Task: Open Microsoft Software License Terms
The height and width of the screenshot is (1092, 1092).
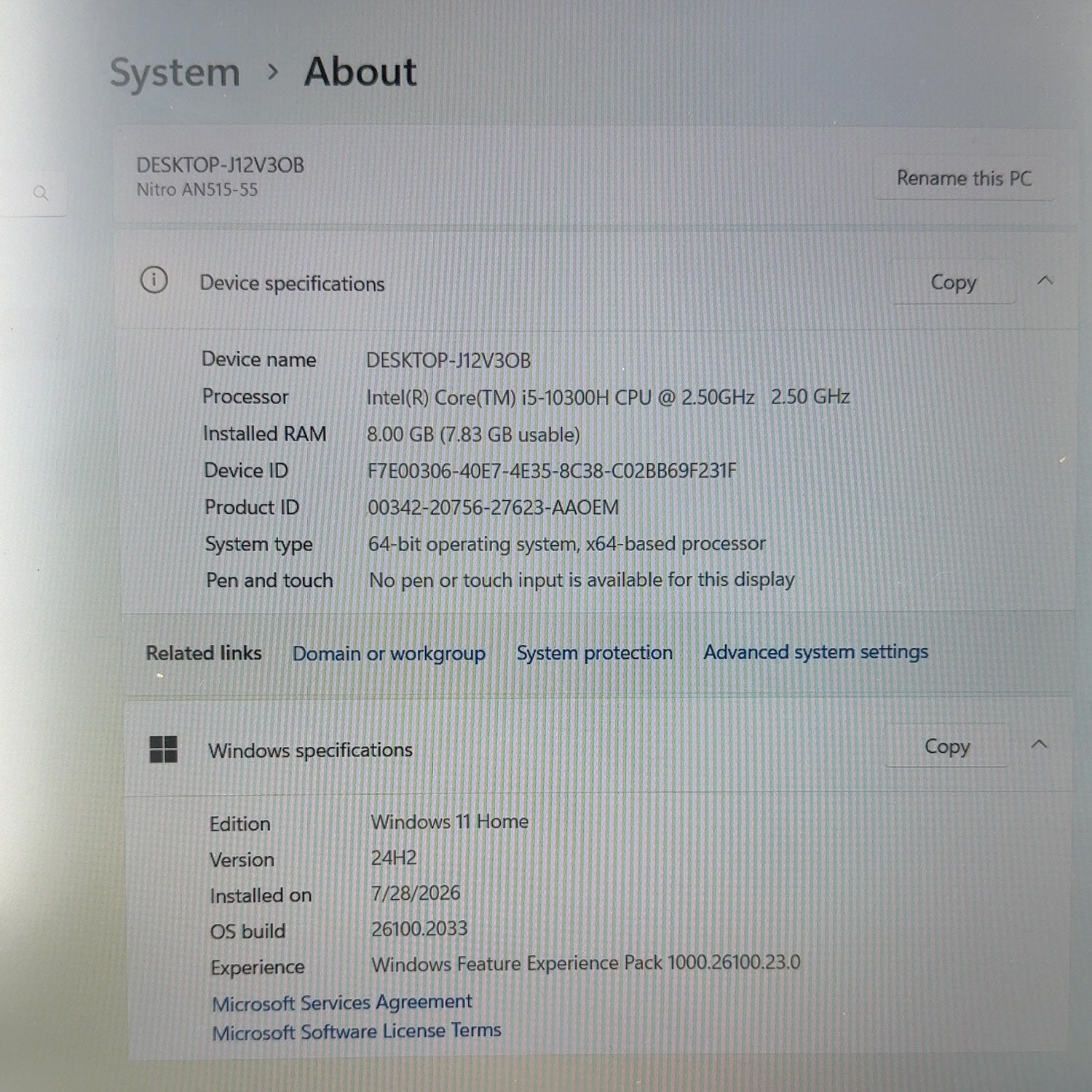Action: click(357, 1032)
